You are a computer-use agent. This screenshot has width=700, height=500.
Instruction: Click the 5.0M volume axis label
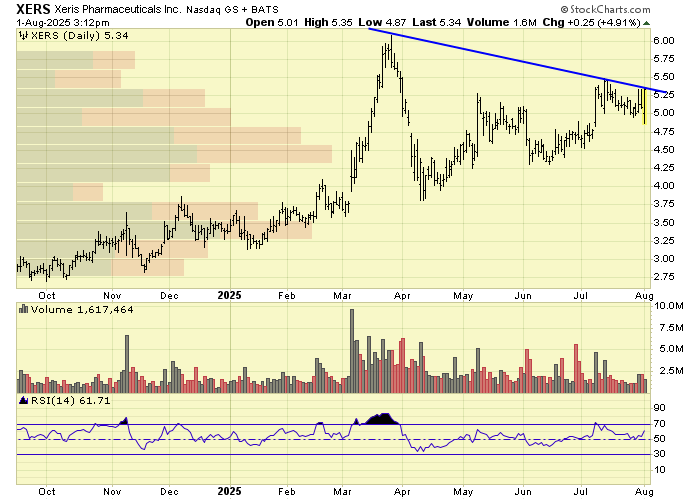click(x=671, y=349)
